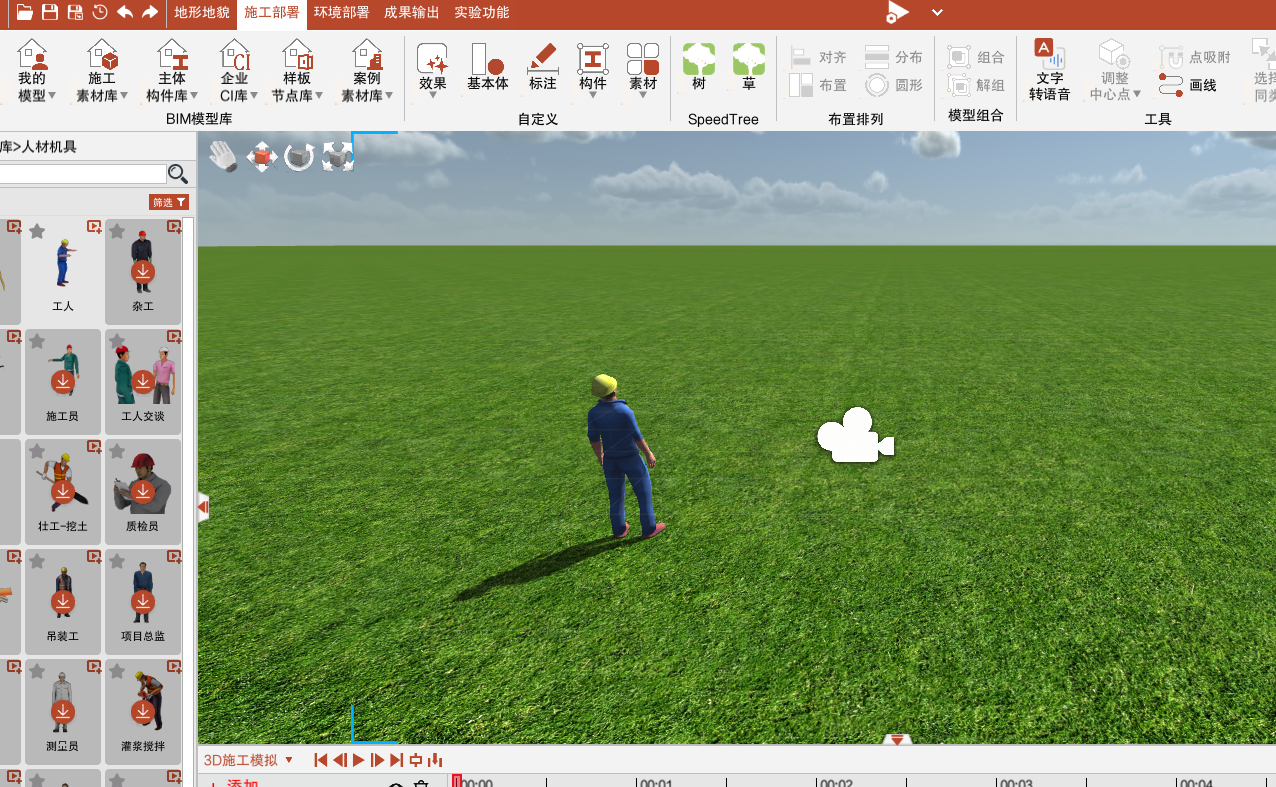This screenshot has height=787, width=1276.
Task: Toggle favorite star on 质检员
Action: tap(117, 451)
